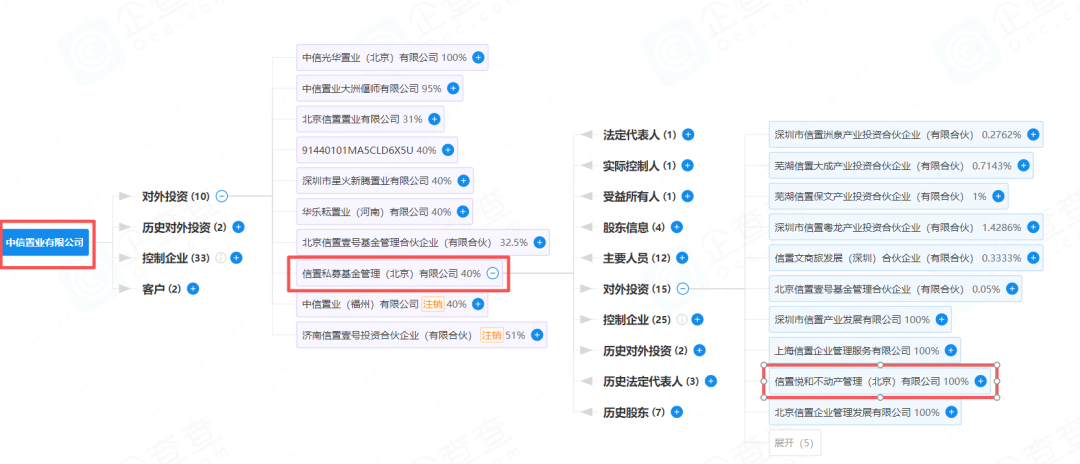Select 历史股东 (7) label
The image size is (1080, 464).
tap(634, 412)
